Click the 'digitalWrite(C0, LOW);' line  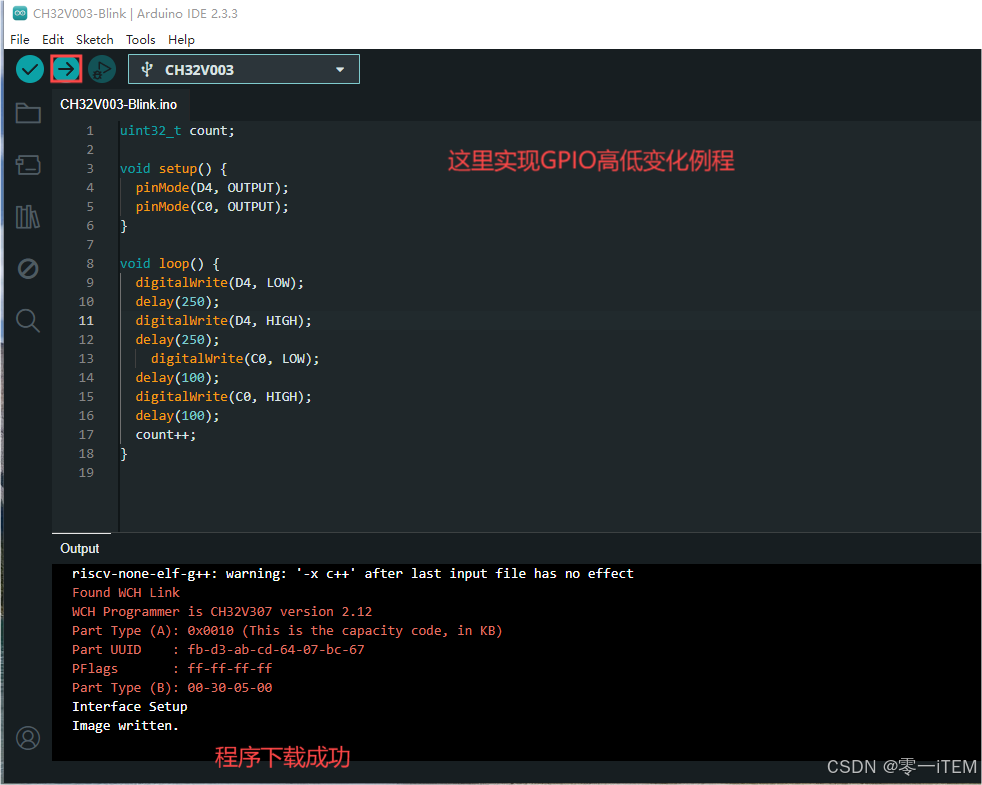pyautogui.click(x=235, y=359)
